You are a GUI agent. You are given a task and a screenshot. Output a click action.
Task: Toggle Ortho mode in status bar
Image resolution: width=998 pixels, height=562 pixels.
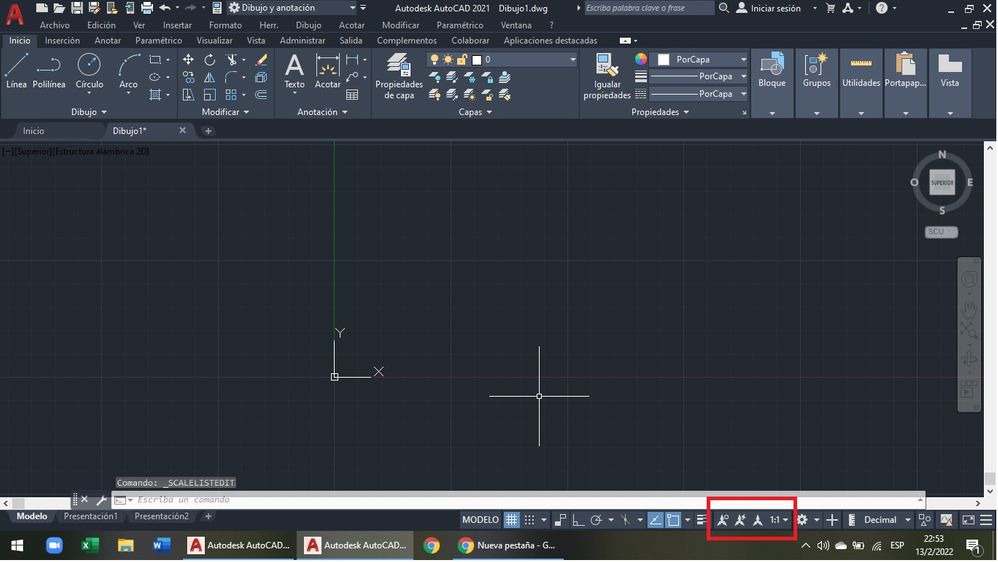[578, 520]
